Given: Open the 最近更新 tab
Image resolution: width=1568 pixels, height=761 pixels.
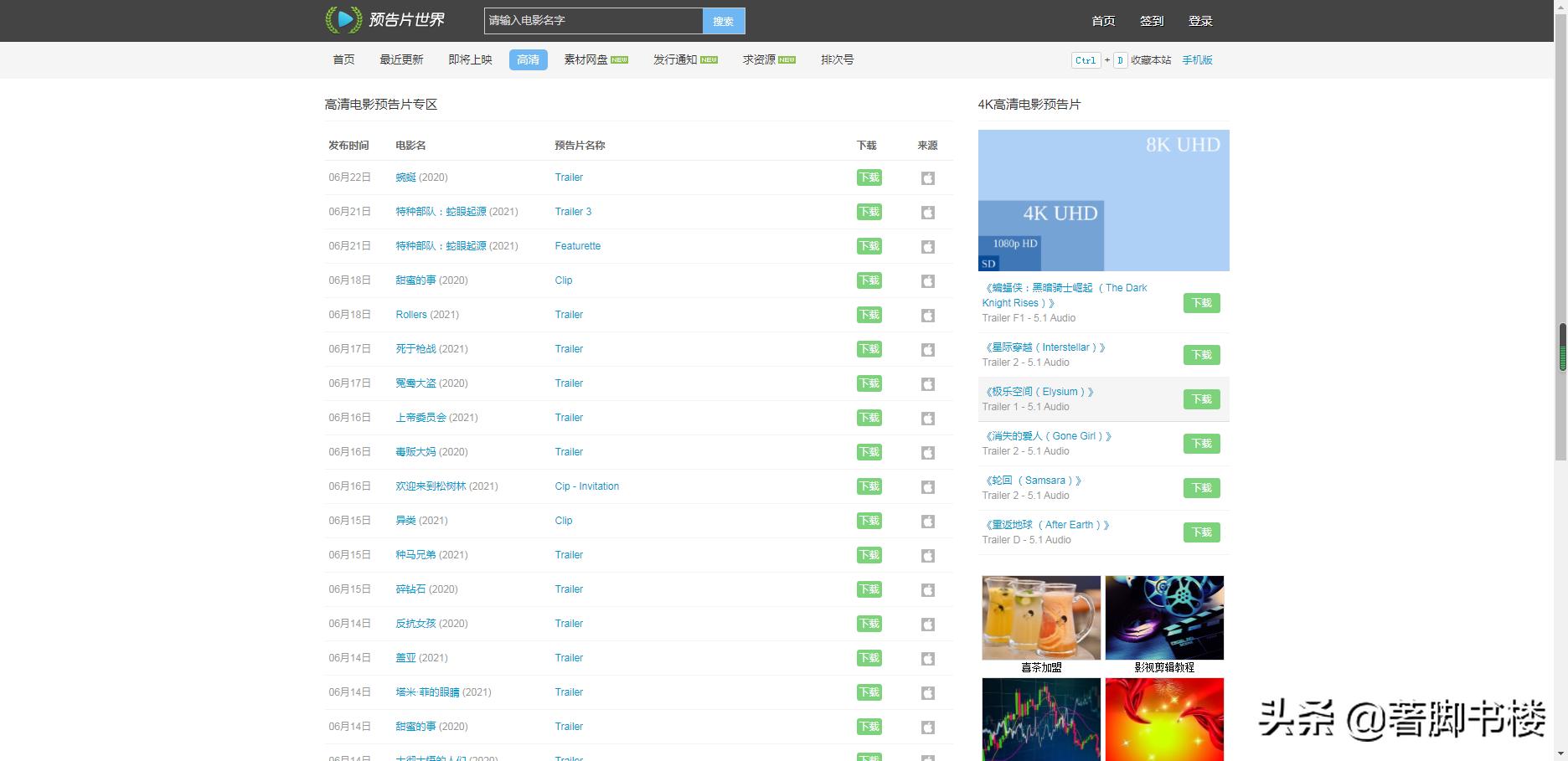Looking at the screenshot, I should pos(401,59).
